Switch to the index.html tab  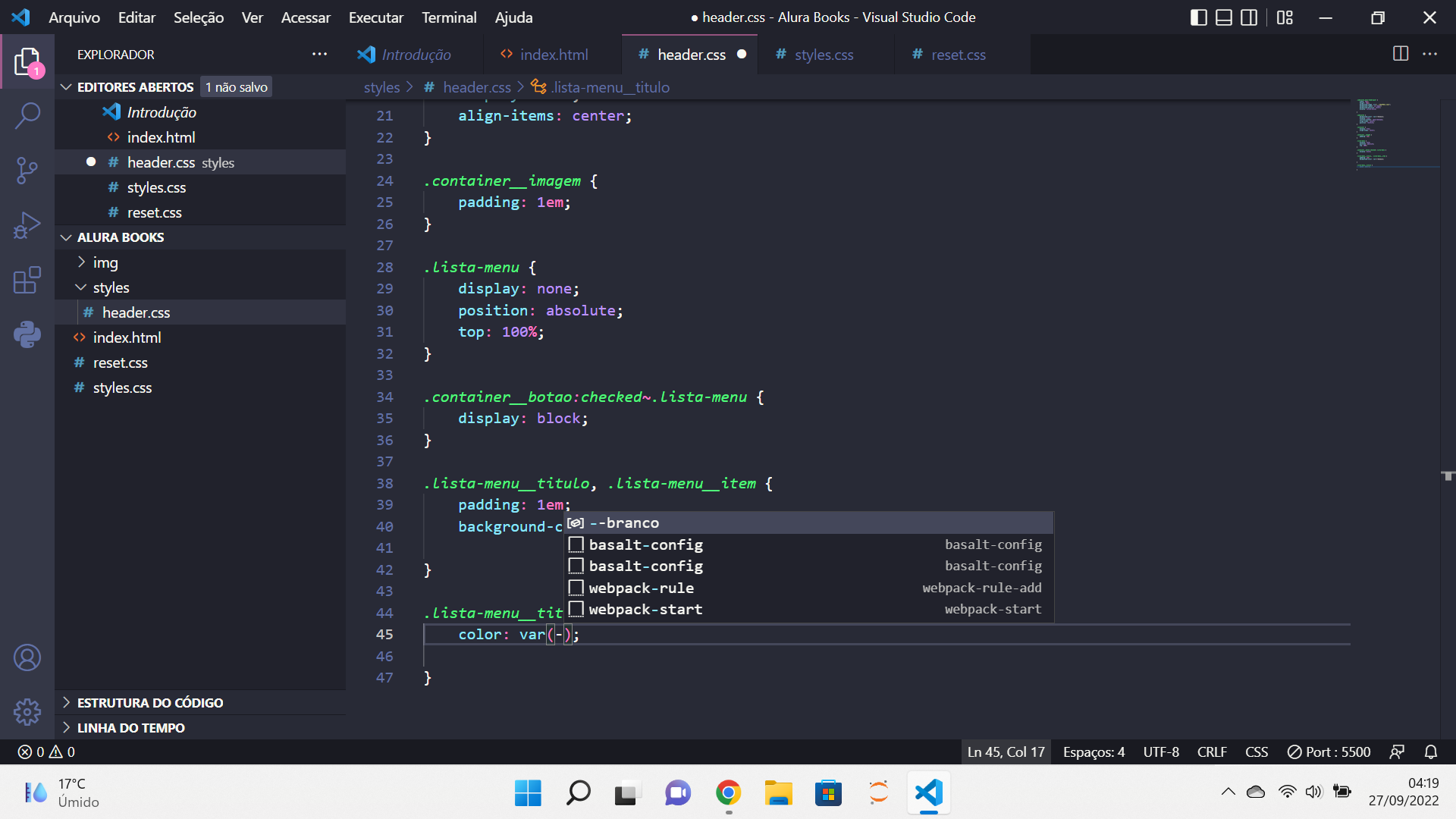coord(554,54)
